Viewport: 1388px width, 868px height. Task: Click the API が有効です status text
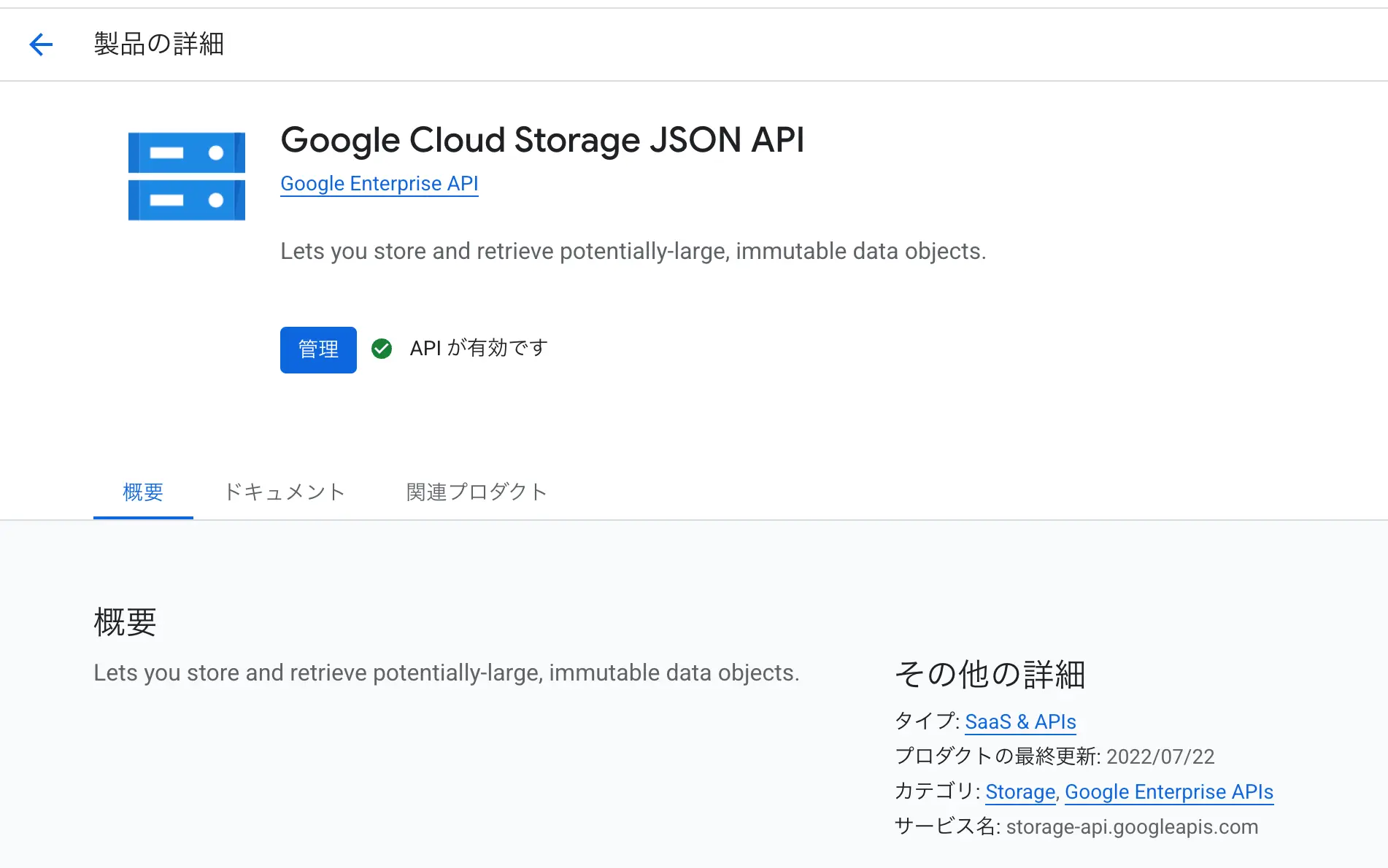[x=479, y=349]
